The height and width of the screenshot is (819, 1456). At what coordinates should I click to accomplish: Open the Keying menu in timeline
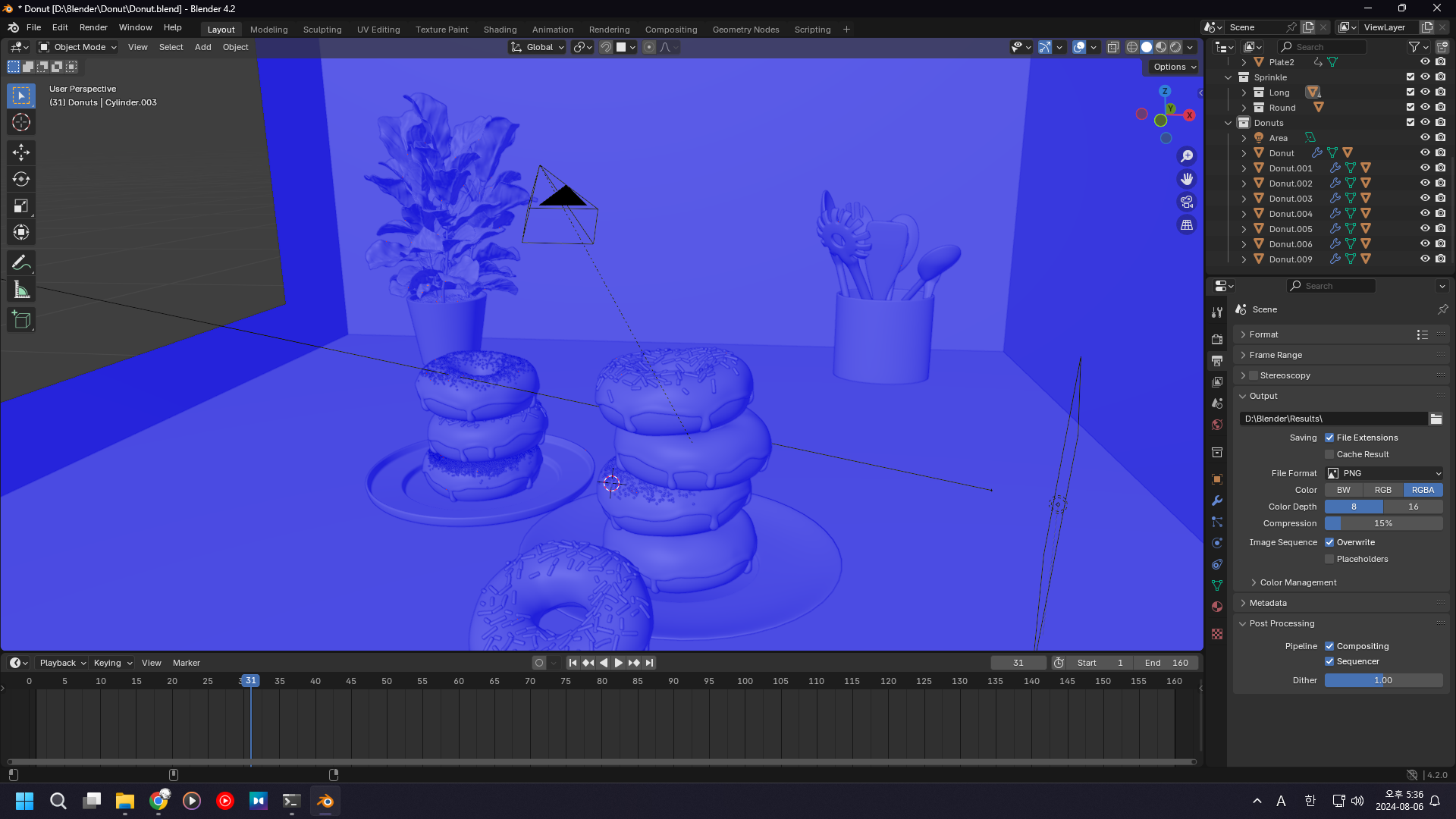(x=112, y=663)
